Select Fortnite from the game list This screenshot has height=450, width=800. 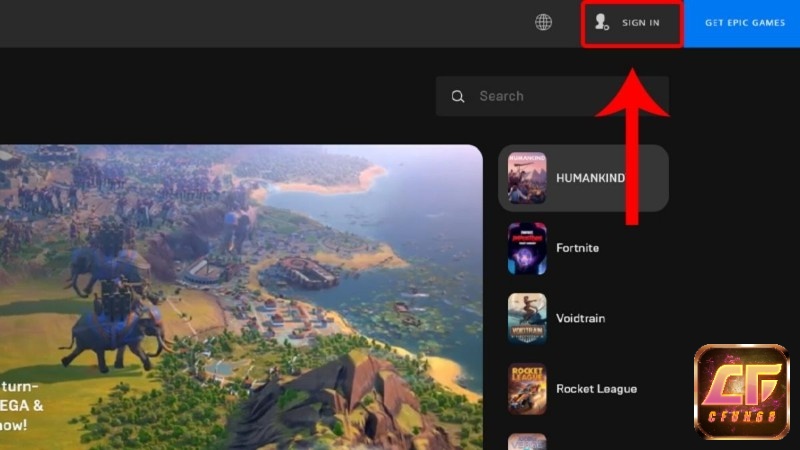(x=583, y=248)
